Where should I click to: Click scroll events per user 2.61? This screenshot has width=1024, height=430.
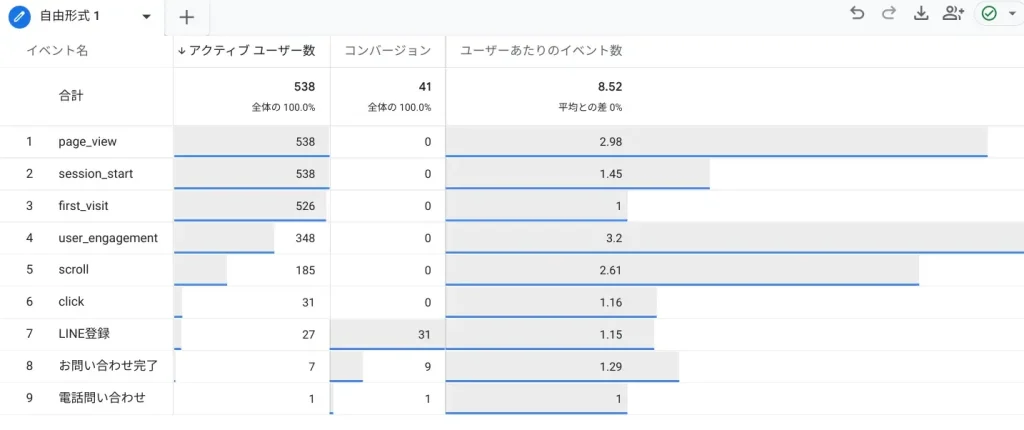coord(611,270)
